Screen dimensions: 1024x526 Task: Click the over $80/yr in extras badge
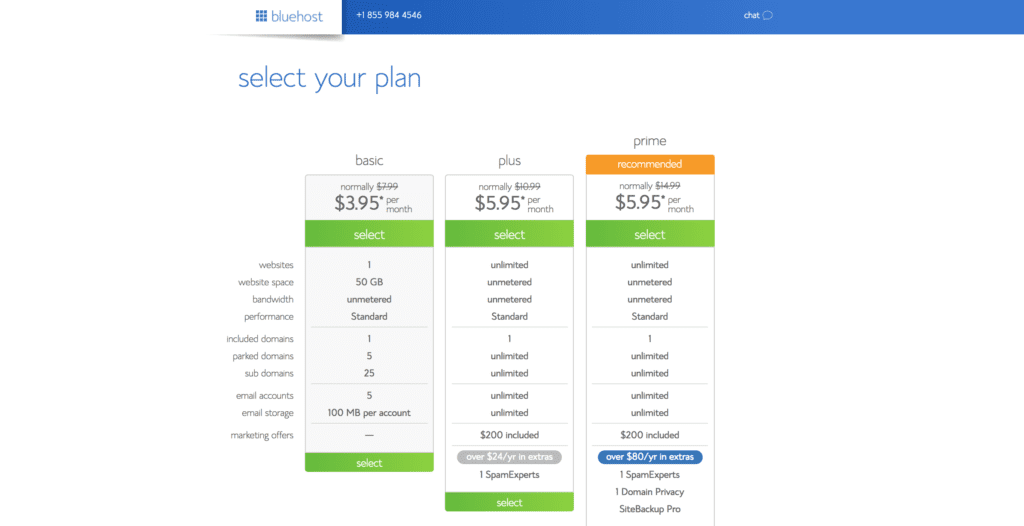click(650, 457)
